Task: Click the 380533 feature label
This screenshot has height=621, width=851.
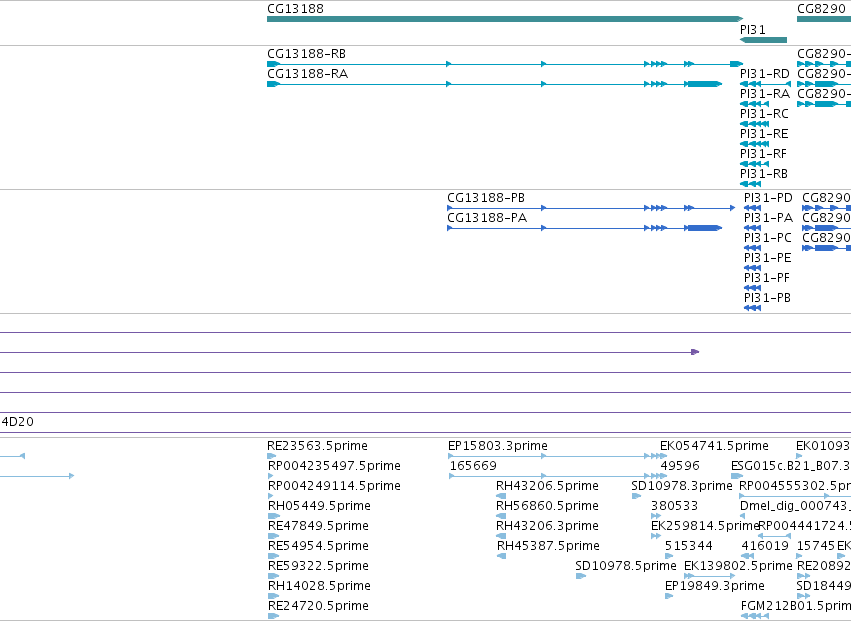Action: pyautogui.click(x=674, y=506)
